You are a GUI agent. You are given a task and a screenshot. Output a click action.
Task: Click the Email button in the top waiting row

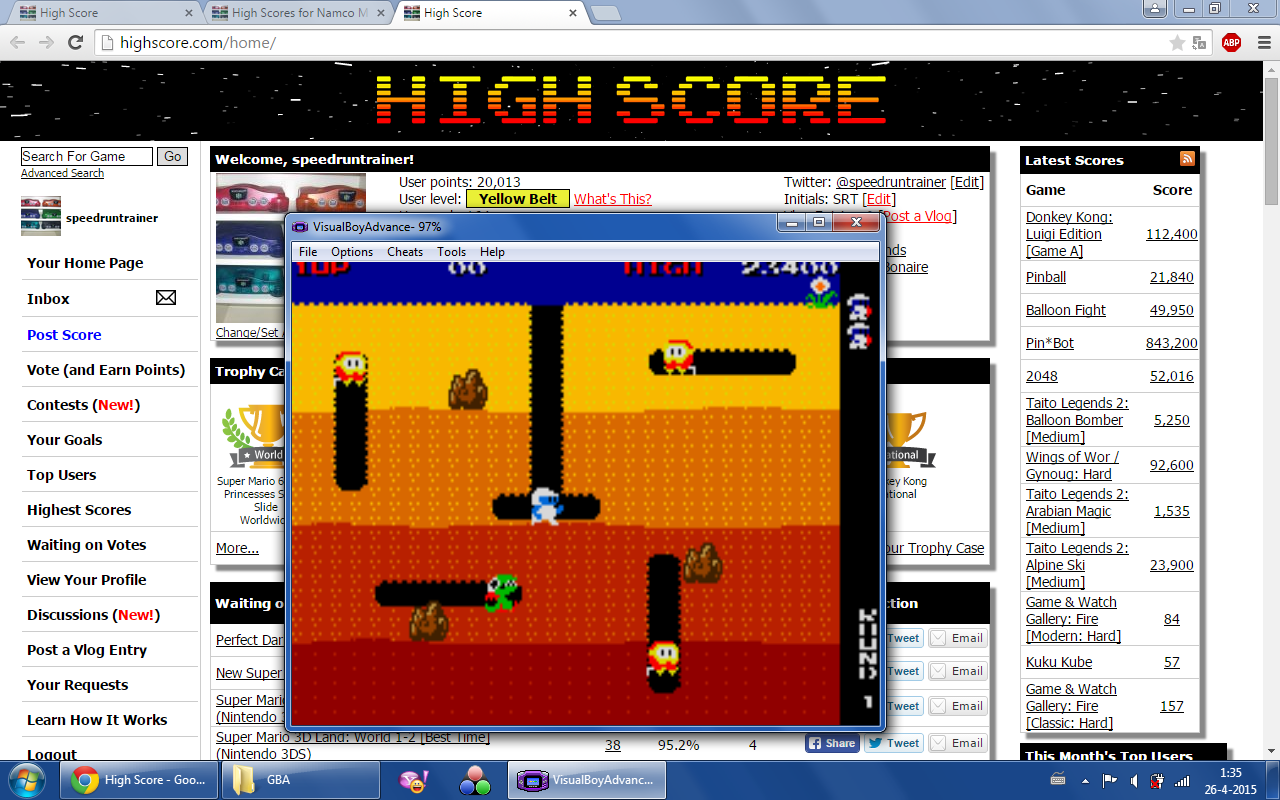[958, 638]
